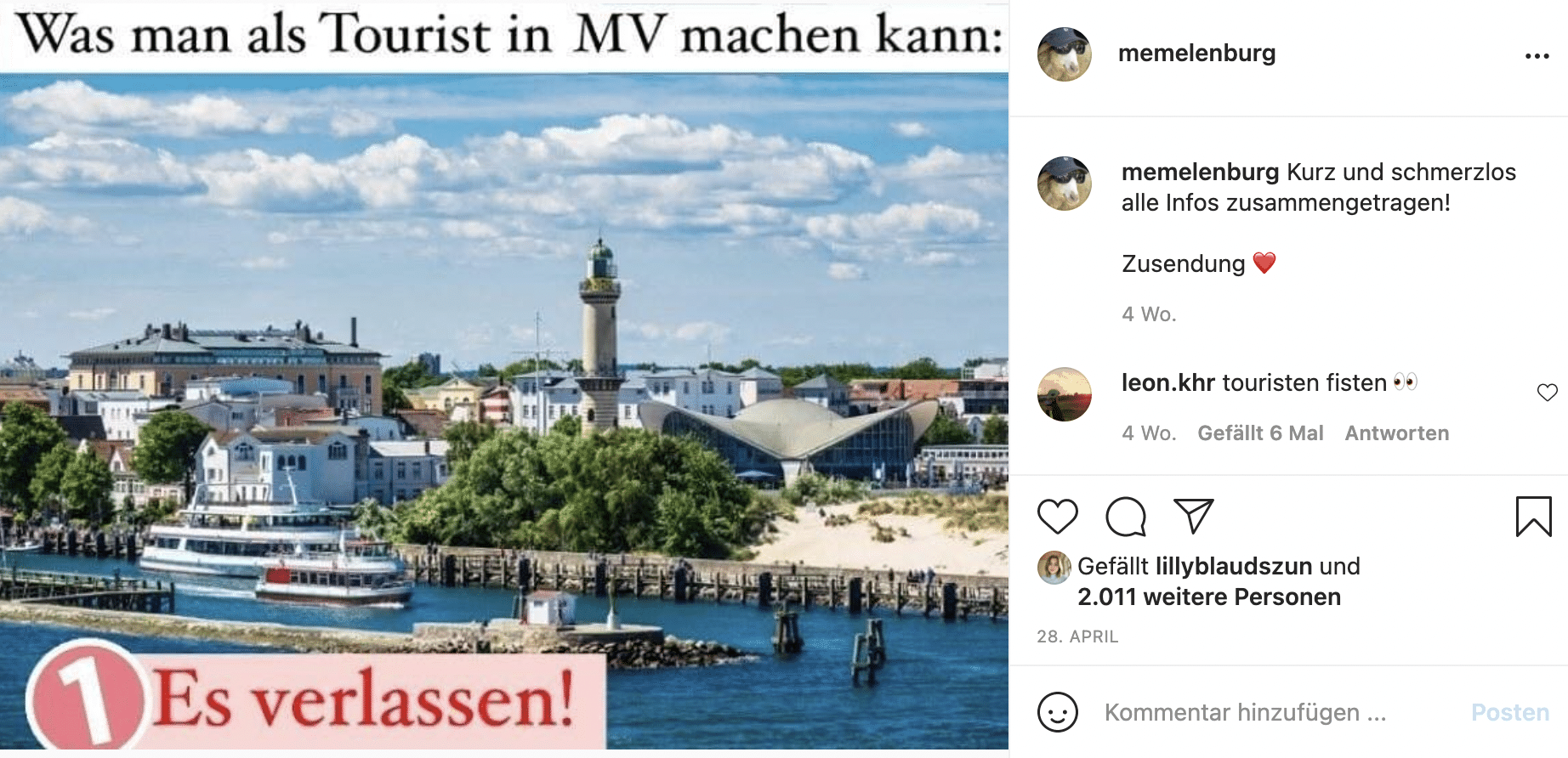The image size is (1568, 758).
Task: Open memelenburg header profile picture
Action: [1065, 54]
